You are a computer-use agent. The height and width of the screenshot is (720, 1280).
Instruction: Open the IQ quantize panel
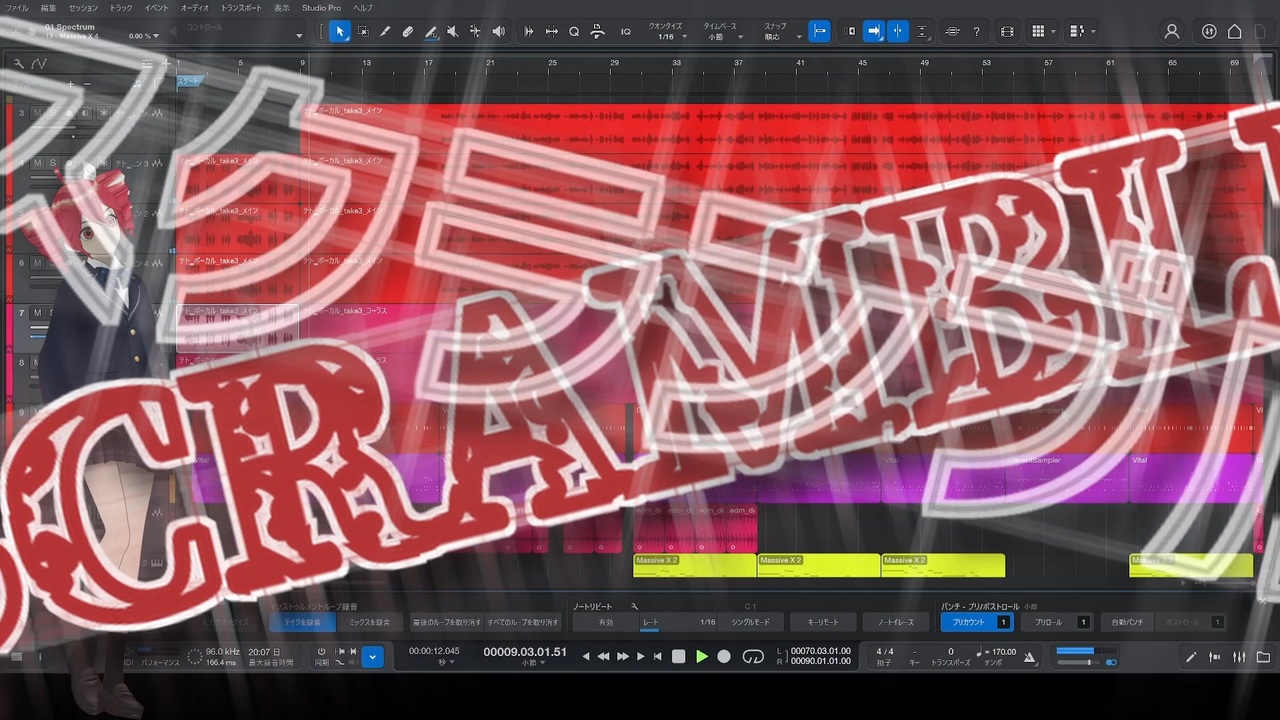[x=626, y=32]
